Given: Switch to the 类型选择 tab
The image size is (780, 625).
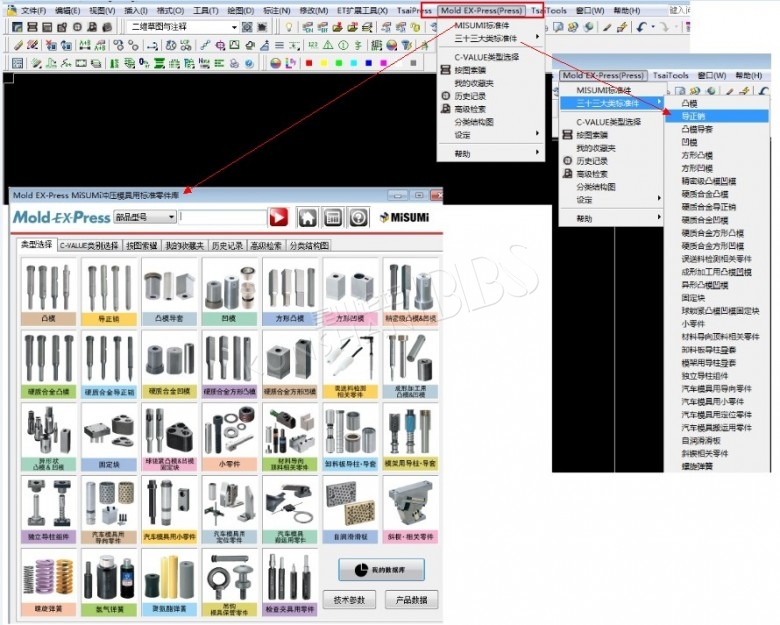Looking at the screenshot, I should (36, 245).
